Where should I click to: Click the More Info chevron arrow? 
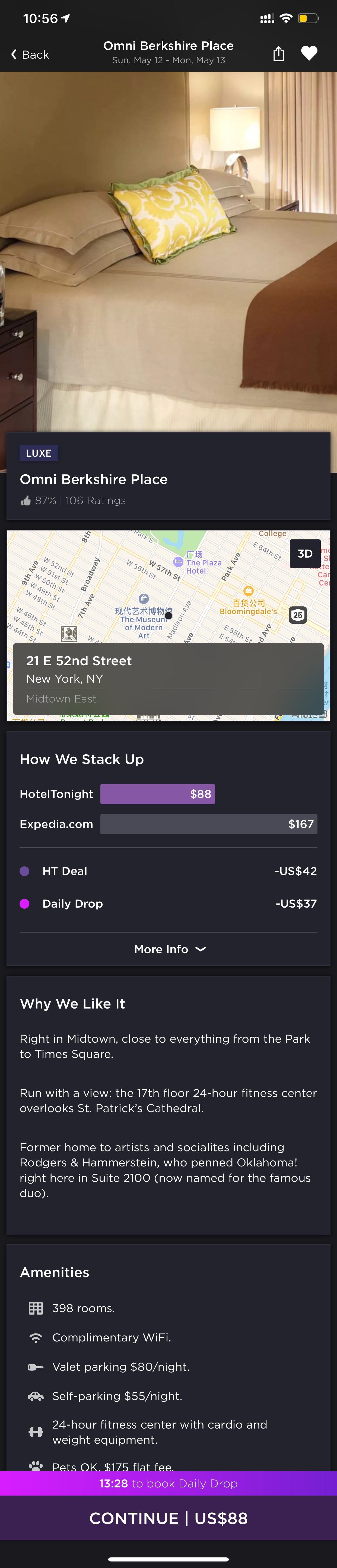click(x=201, y=949)
